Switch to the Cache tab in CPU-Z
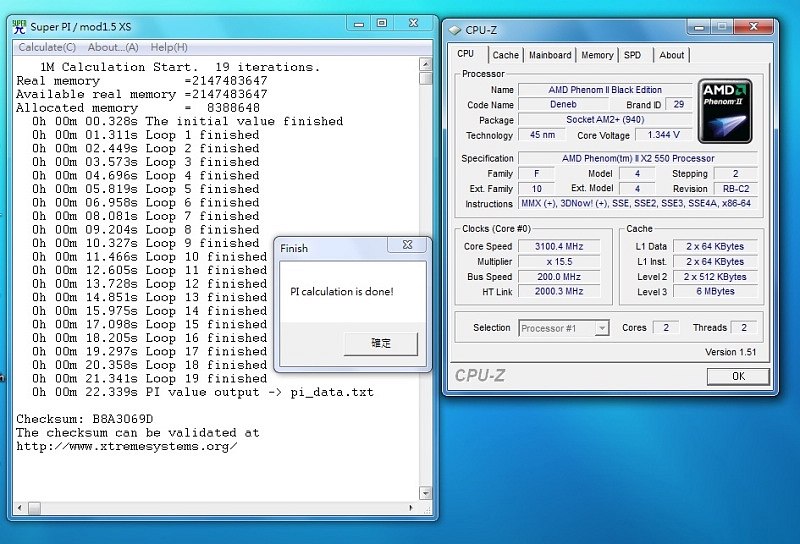The height and width of the screenshot is (544, 800). pyautogui.click(x=506, y=55)
